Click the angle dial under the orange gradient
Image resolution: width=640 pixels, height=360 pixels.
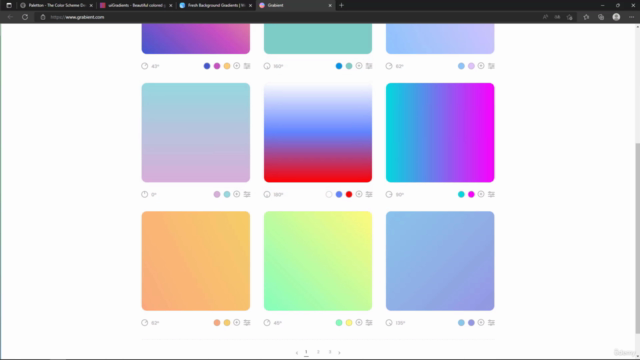144,322
